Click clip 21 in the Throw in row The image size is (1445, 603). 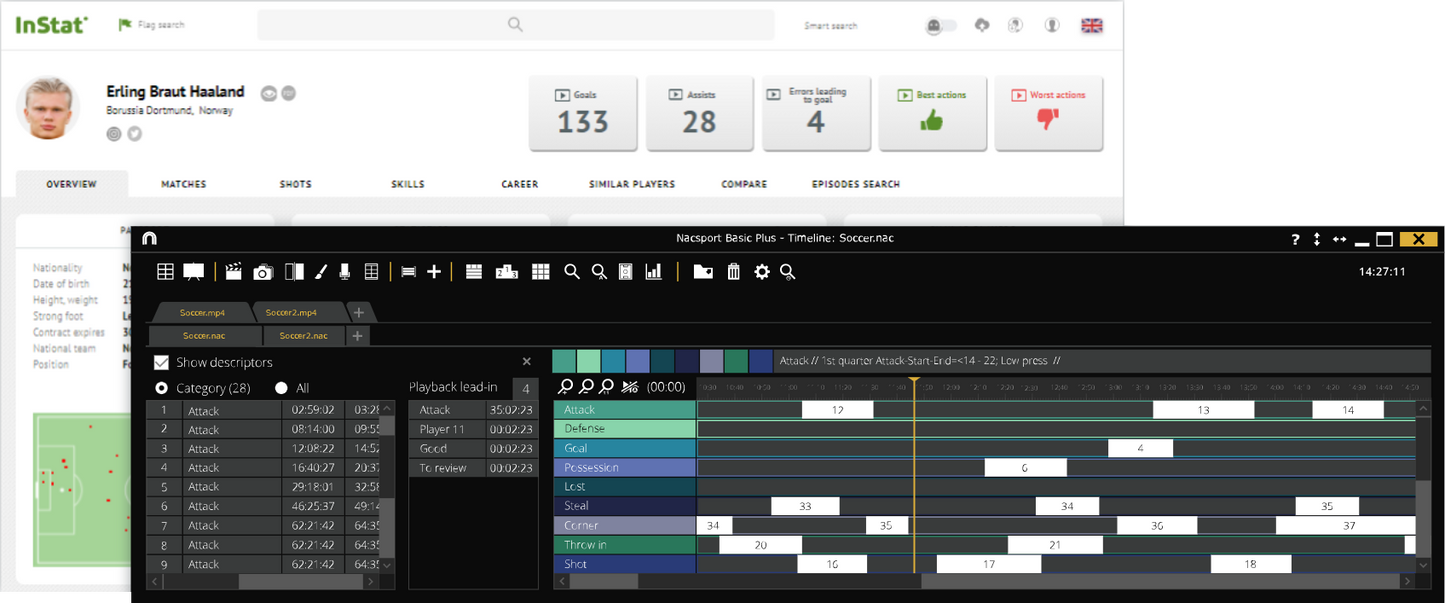coord(1055,545)
